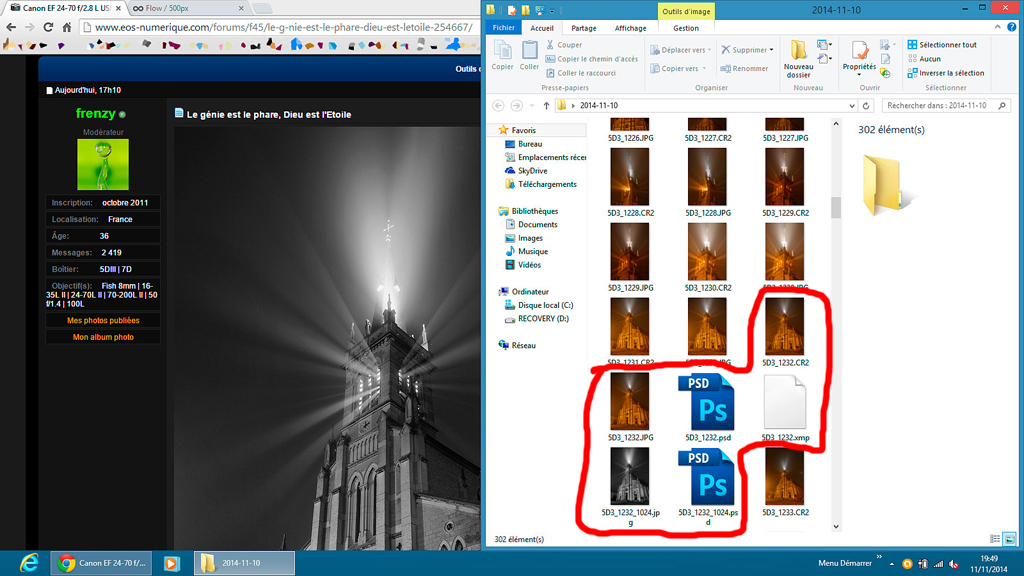Click the Mes photos publiées link
This screenshot has width=1024, height=576.
pyautogui.click(x=103, y=321)
